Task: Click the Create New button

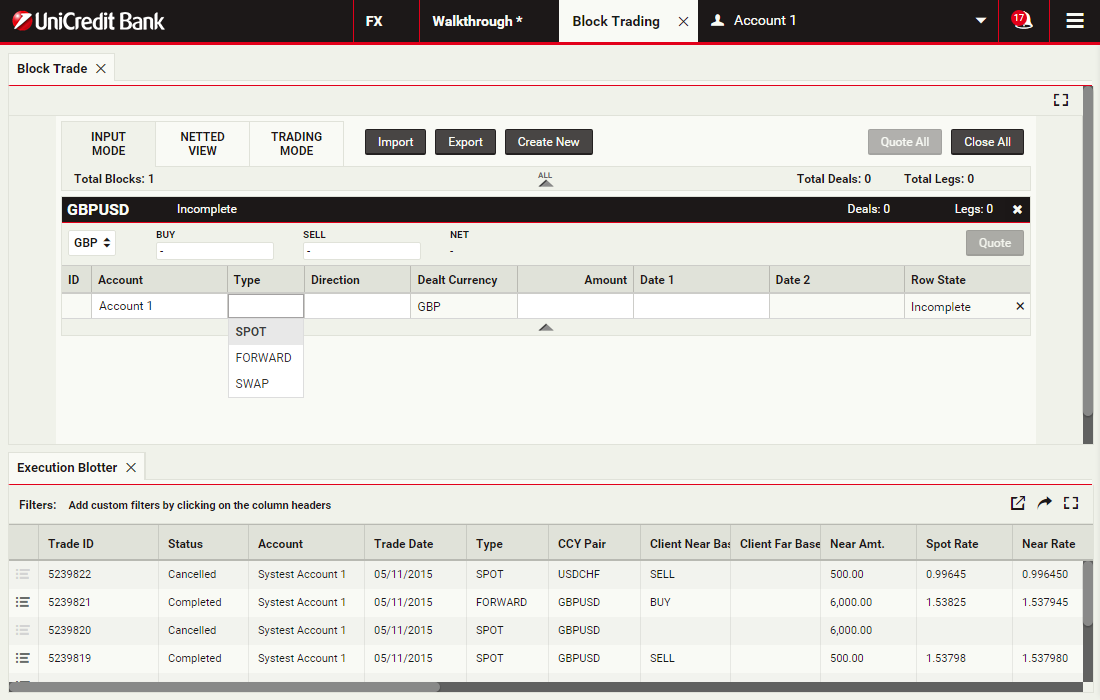Action: [548, 142]
